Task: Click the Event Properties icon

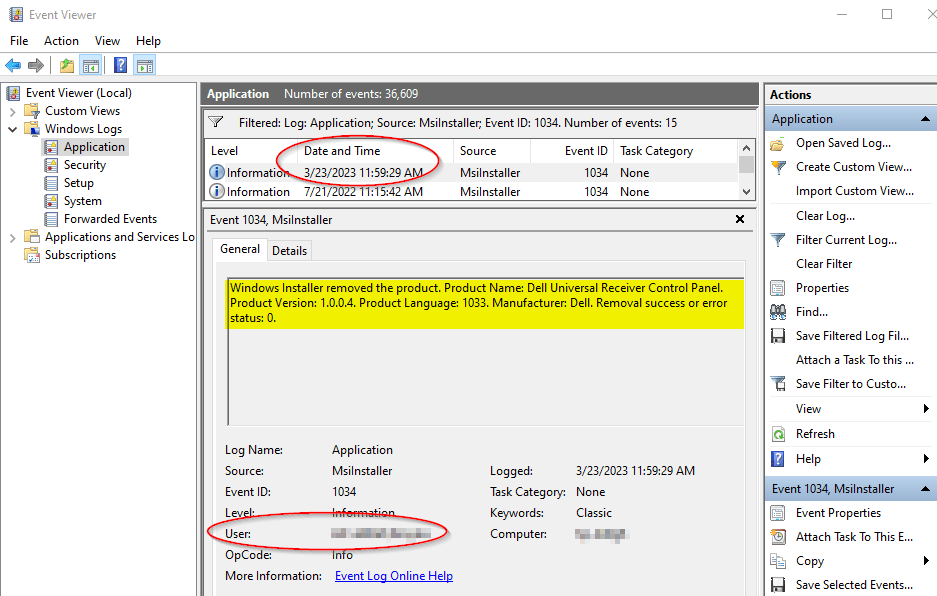Action: pos(778,513)
